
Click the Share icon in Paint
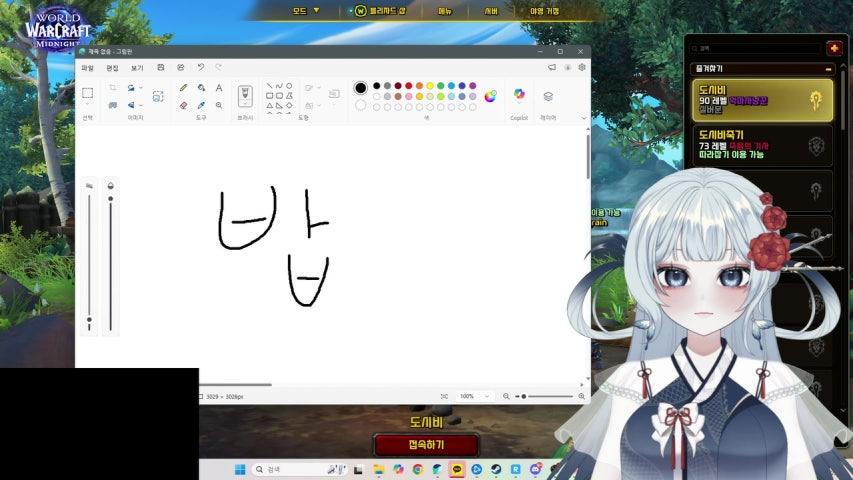pos(181,67)
